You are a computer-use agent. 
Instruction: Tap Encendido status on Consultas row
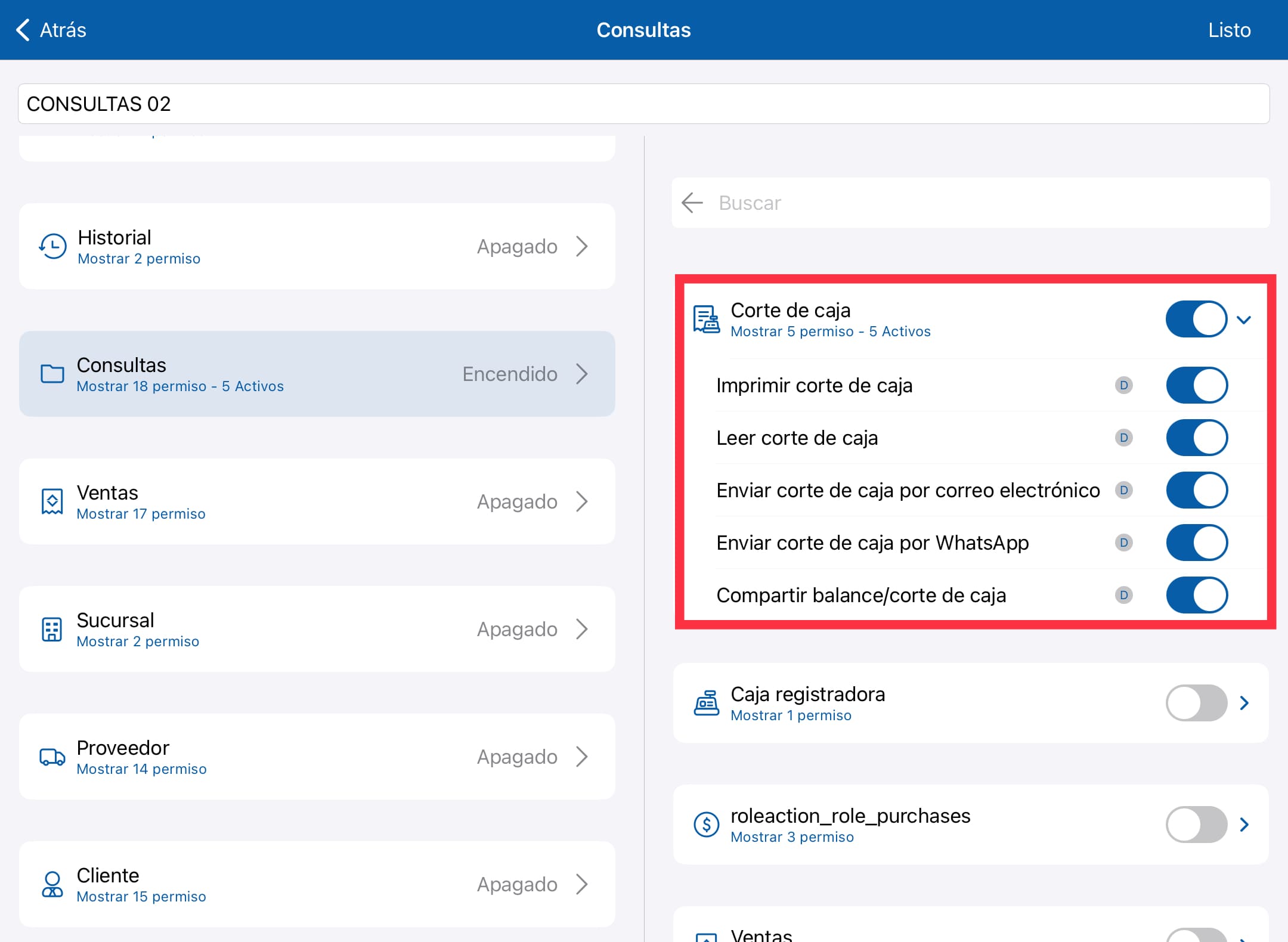click(x=510, y=374)
